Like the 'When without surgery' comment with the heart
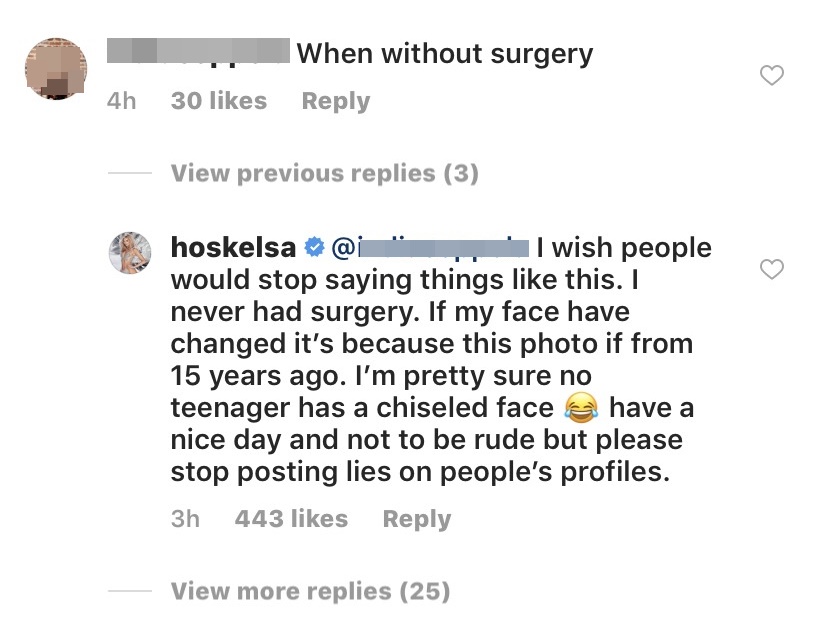Screen dimensions: 828x620 click(771, 75)
